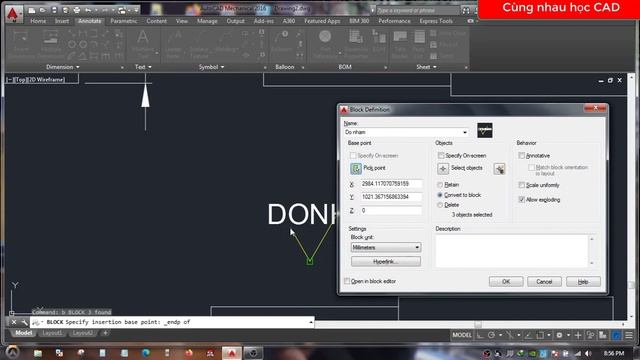
Task: Click the command line customize wrench icon
Action: pyautogui.click(x=24, y=322)
